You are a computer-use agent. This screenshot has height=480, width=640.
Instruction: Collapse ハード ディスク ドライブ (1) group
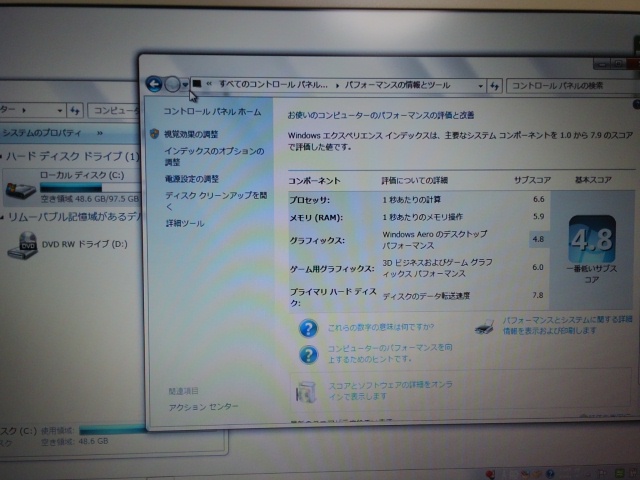point(2,157)
